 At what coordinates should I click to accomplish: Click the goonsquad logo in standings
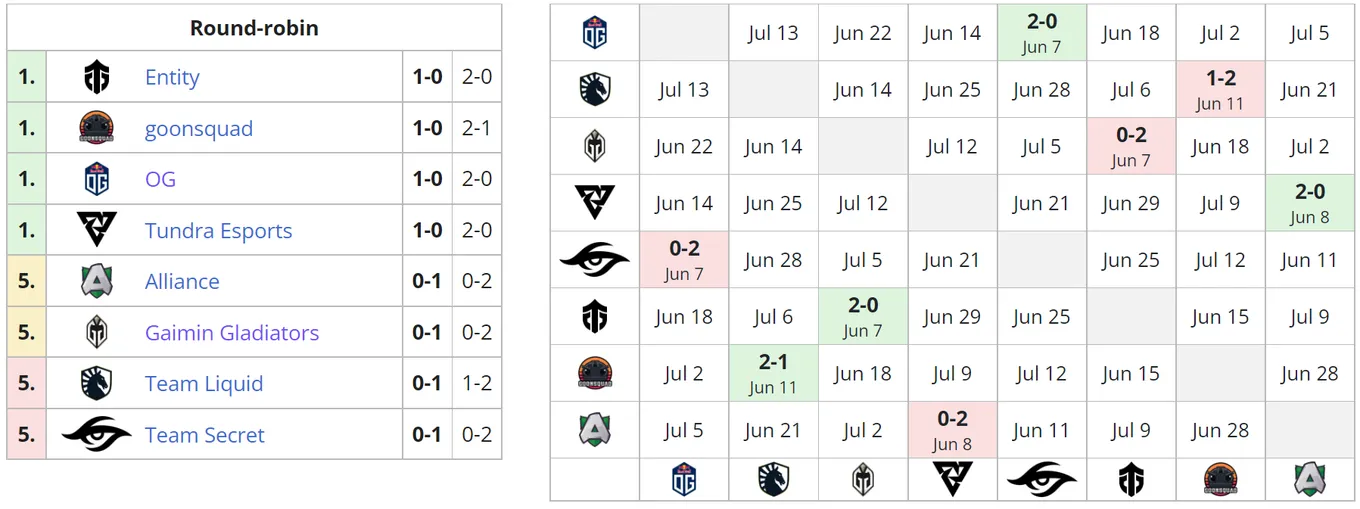point(96,129)
